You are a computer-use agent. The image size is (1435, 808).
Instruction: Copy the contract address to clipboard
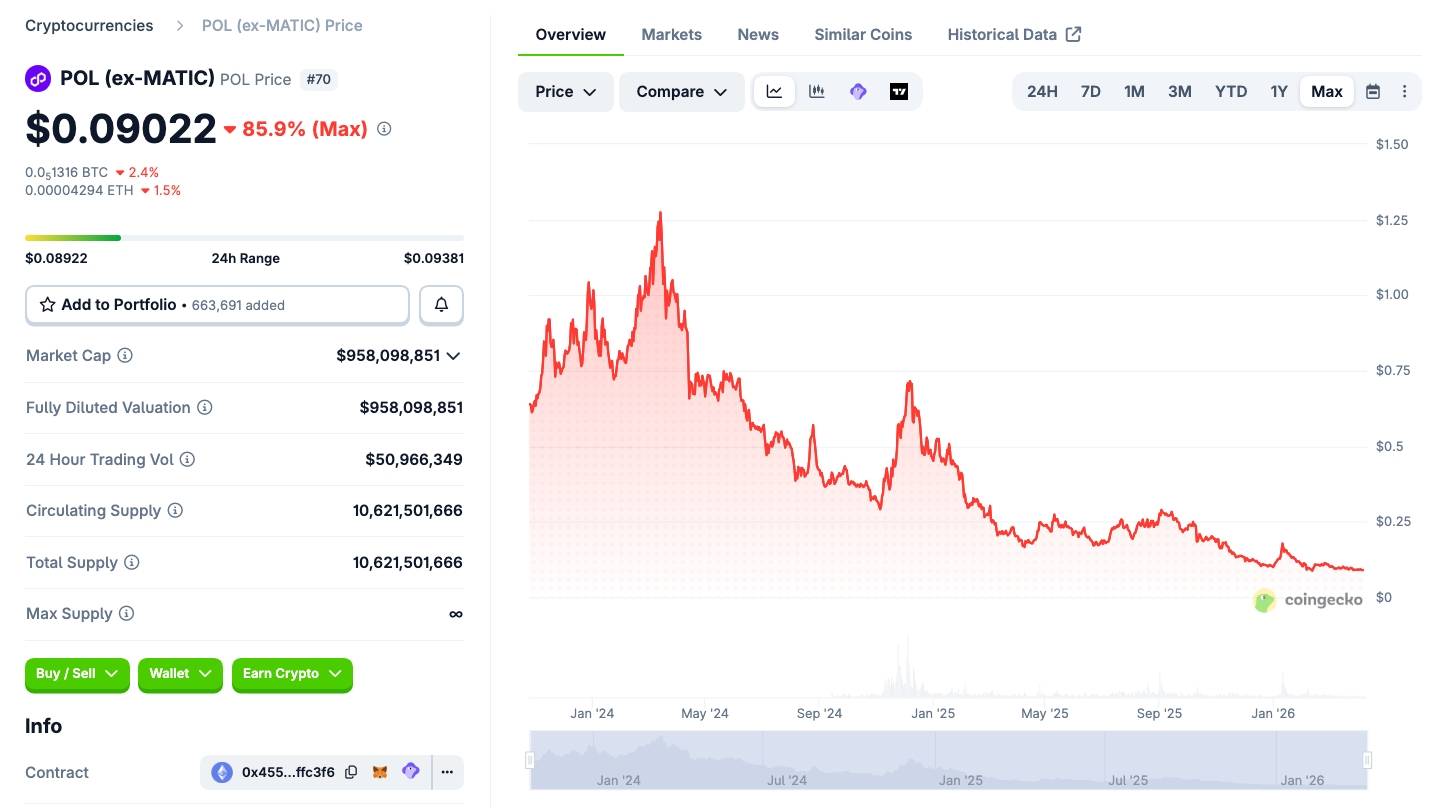[x=351, y=772]
